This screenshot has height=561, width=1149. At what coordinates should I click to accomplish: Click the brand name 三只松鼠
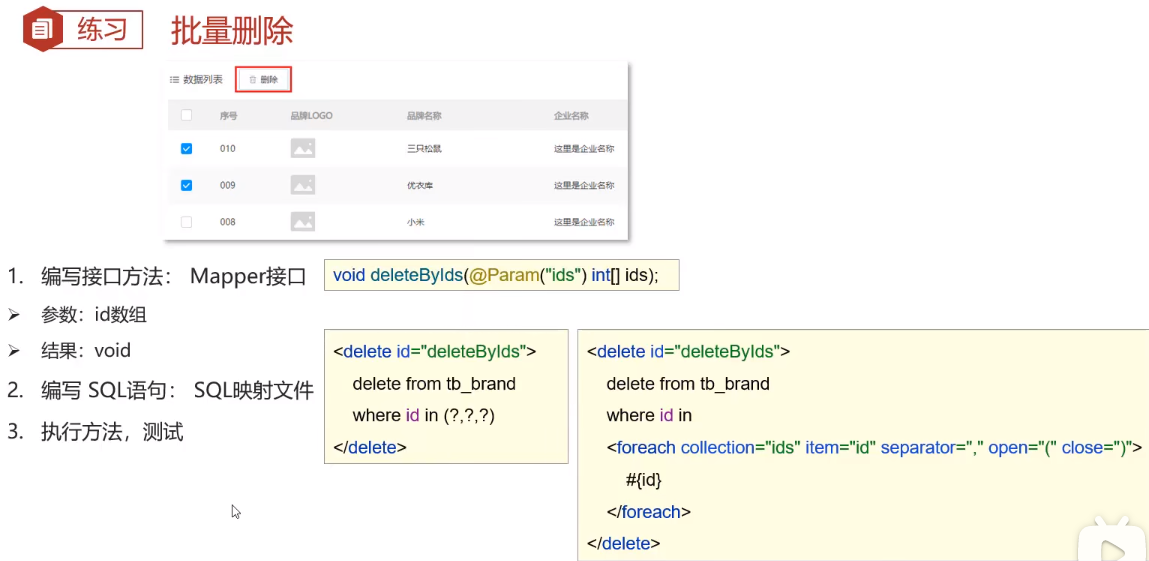424,149
